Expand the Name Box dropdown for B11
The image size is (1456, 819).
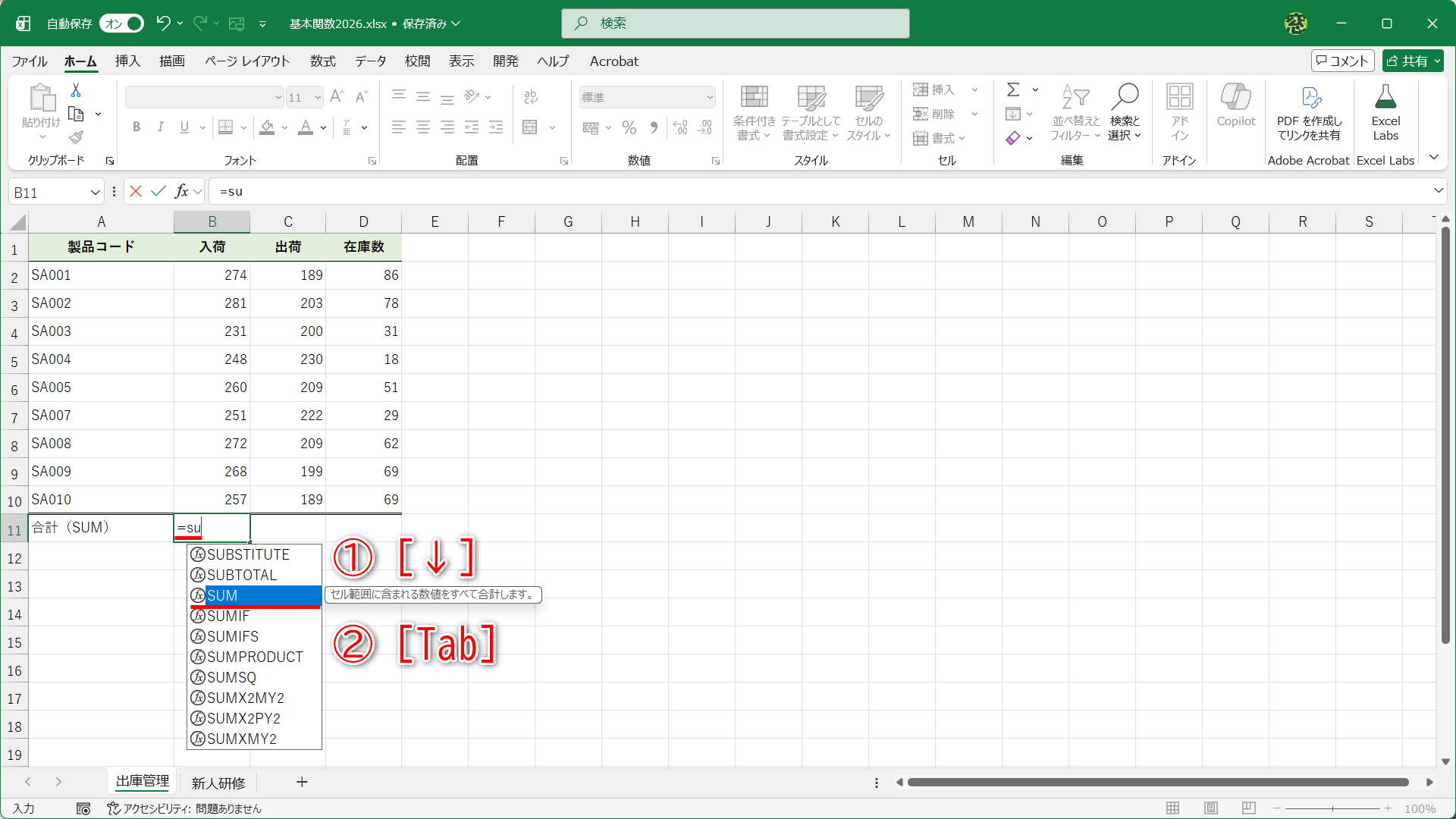(x=96, y=193)
